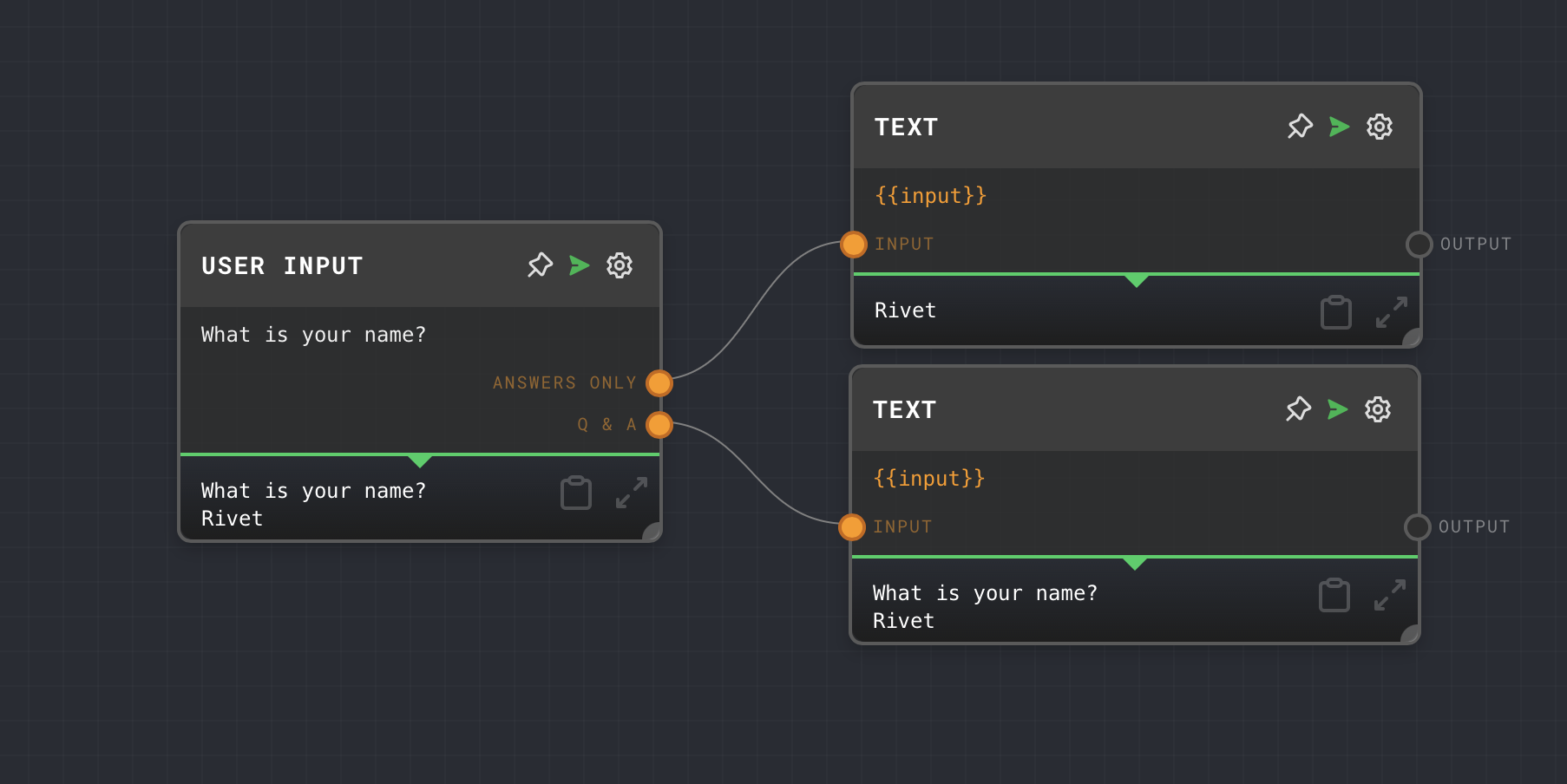Screen dimensions: 1567x784
Task: Select the upper Text node title
Action: [x=906, y=127]
